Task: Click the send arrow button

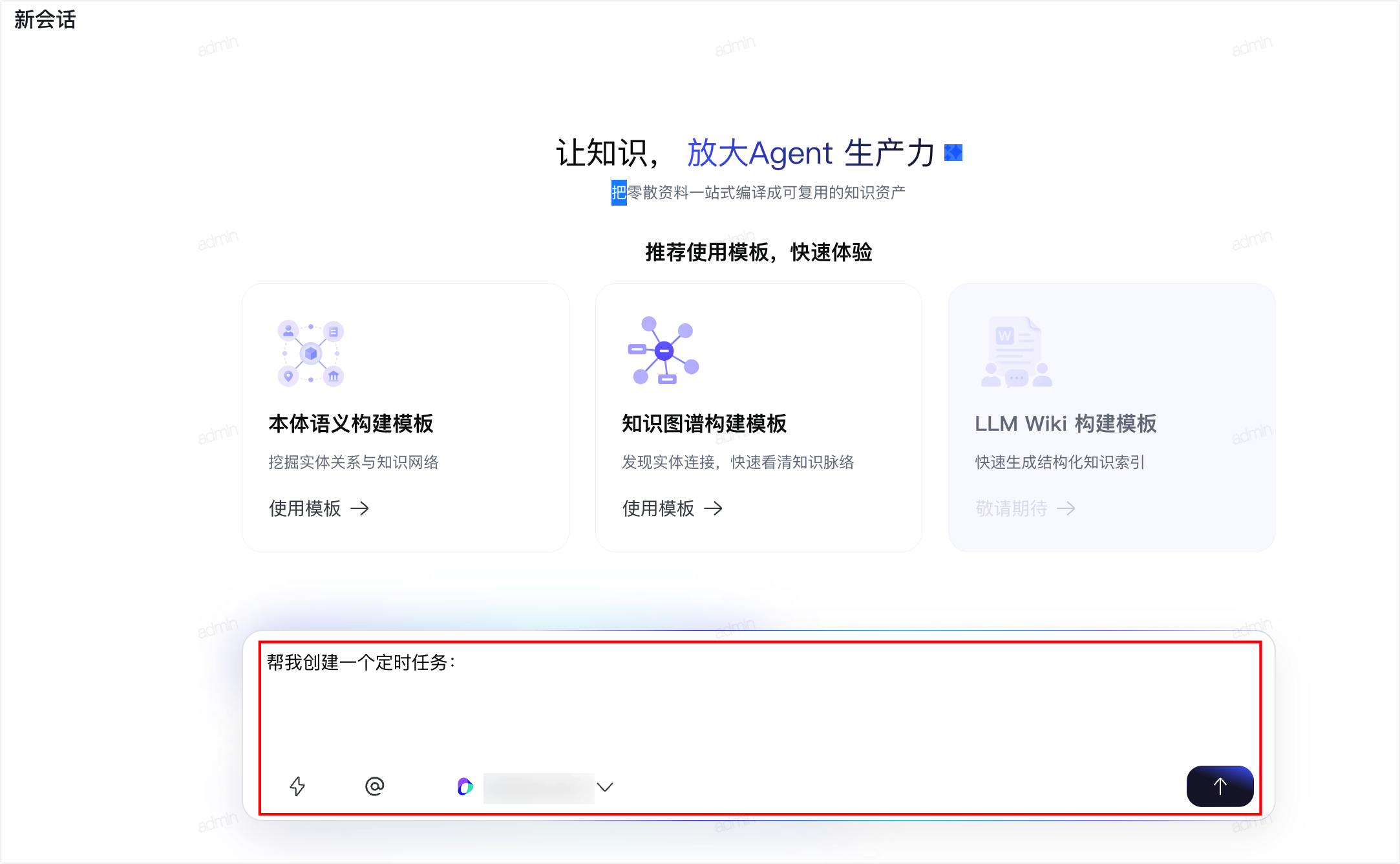Action: (x=1220, y=786)
